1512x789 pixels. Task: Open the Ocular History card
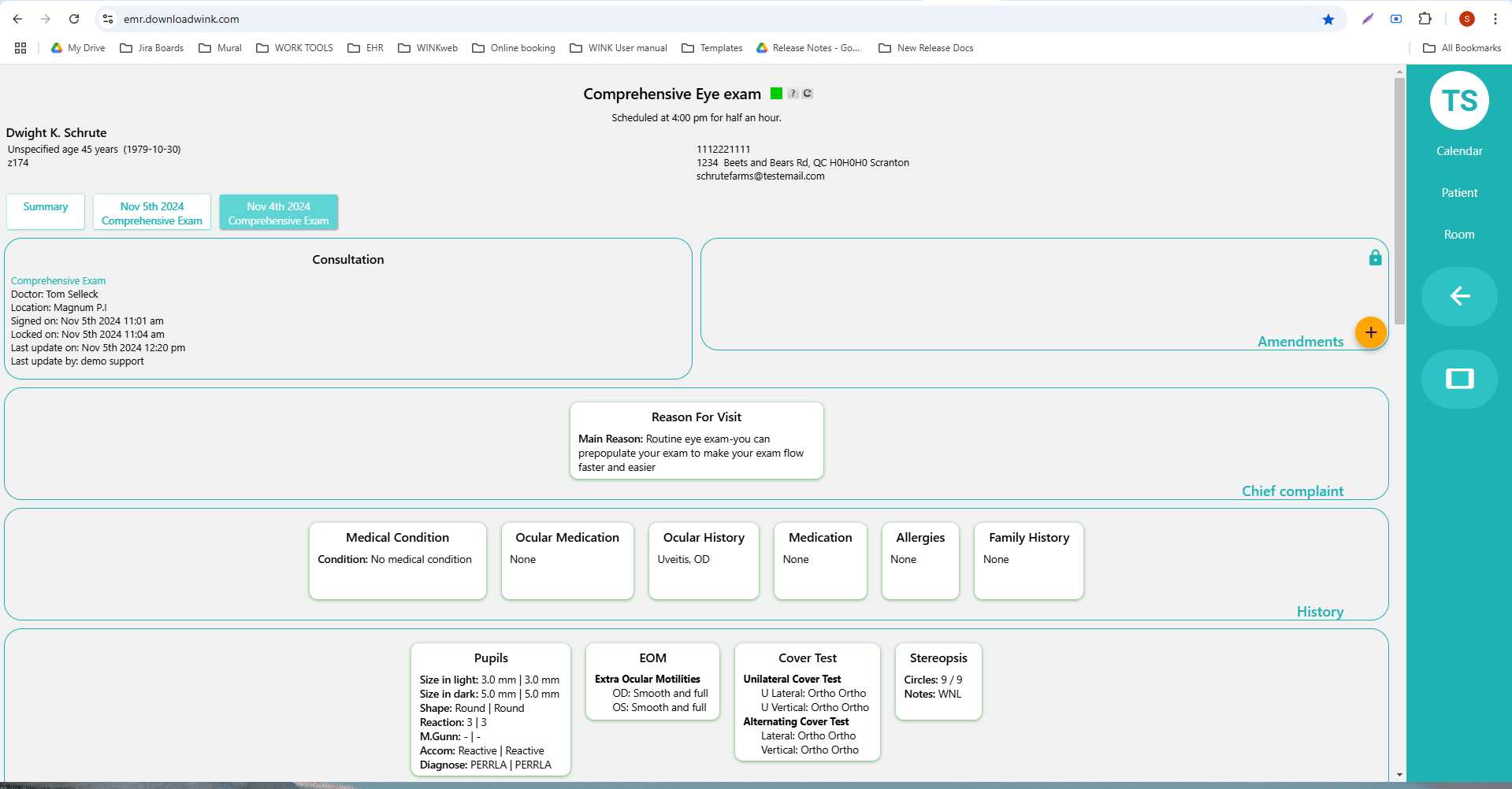pos(704,561)
